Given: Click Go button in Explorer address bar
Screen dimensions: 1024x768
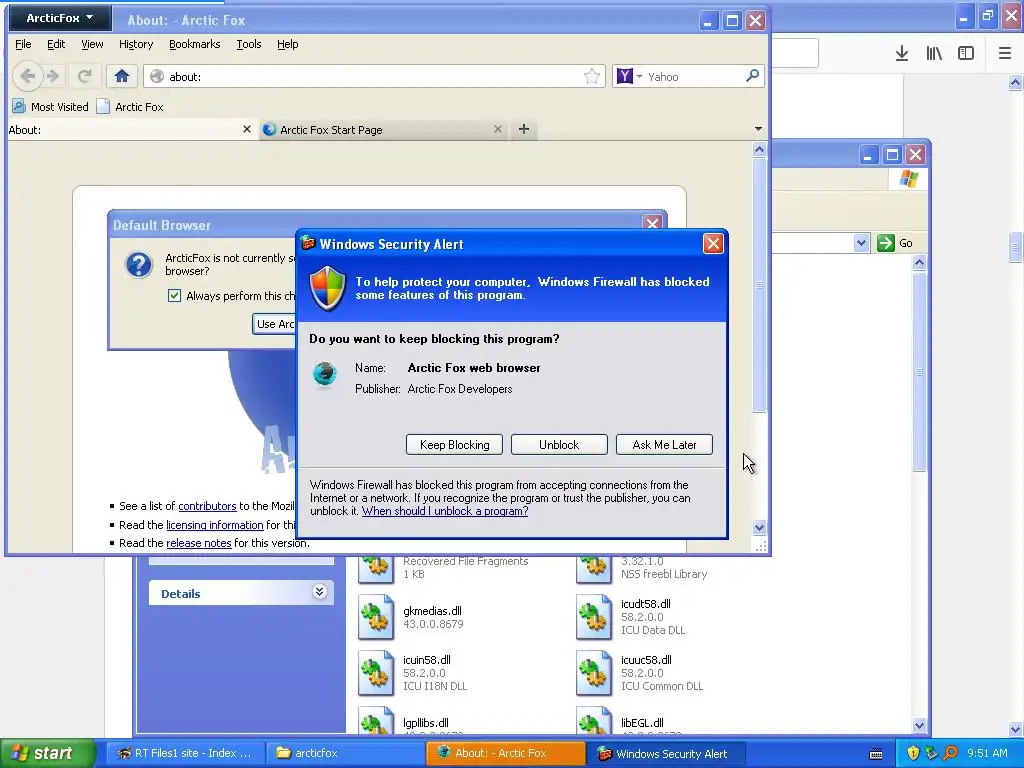Looking at the screenshot, I should click(895, 243).
